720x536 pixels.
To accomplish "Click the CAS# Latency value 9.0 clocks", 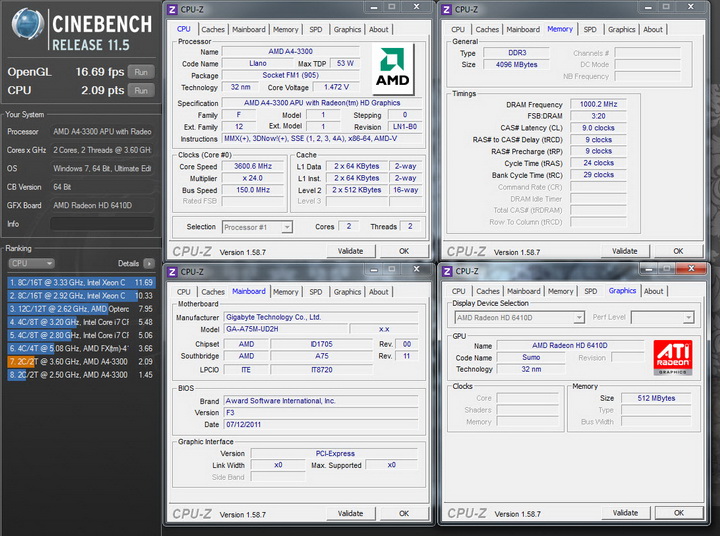I will [x=598, y=128].
